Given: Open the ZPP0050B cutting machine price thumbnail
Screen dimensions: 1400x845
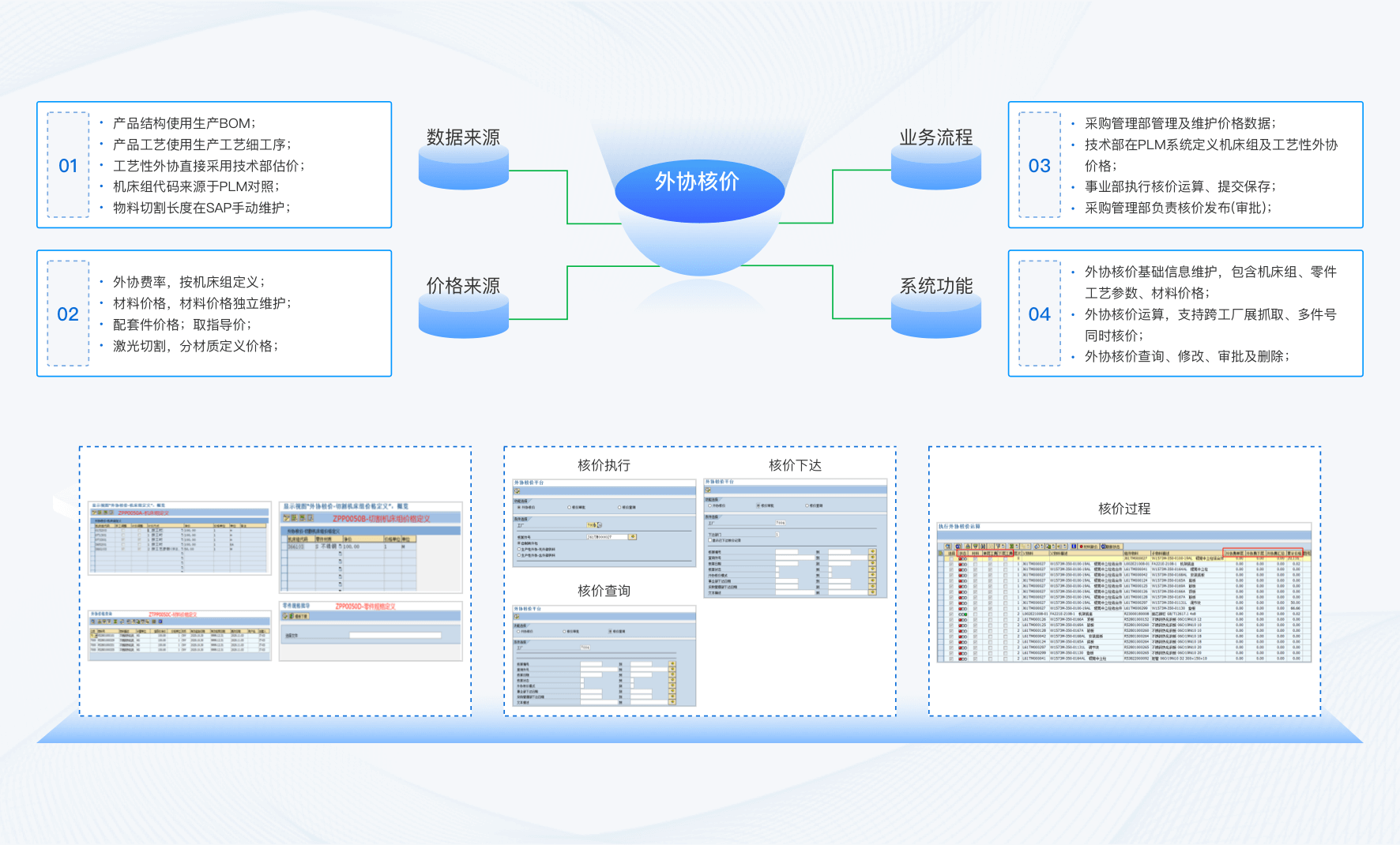Looking at the screenshot, I should pos(371,546).
